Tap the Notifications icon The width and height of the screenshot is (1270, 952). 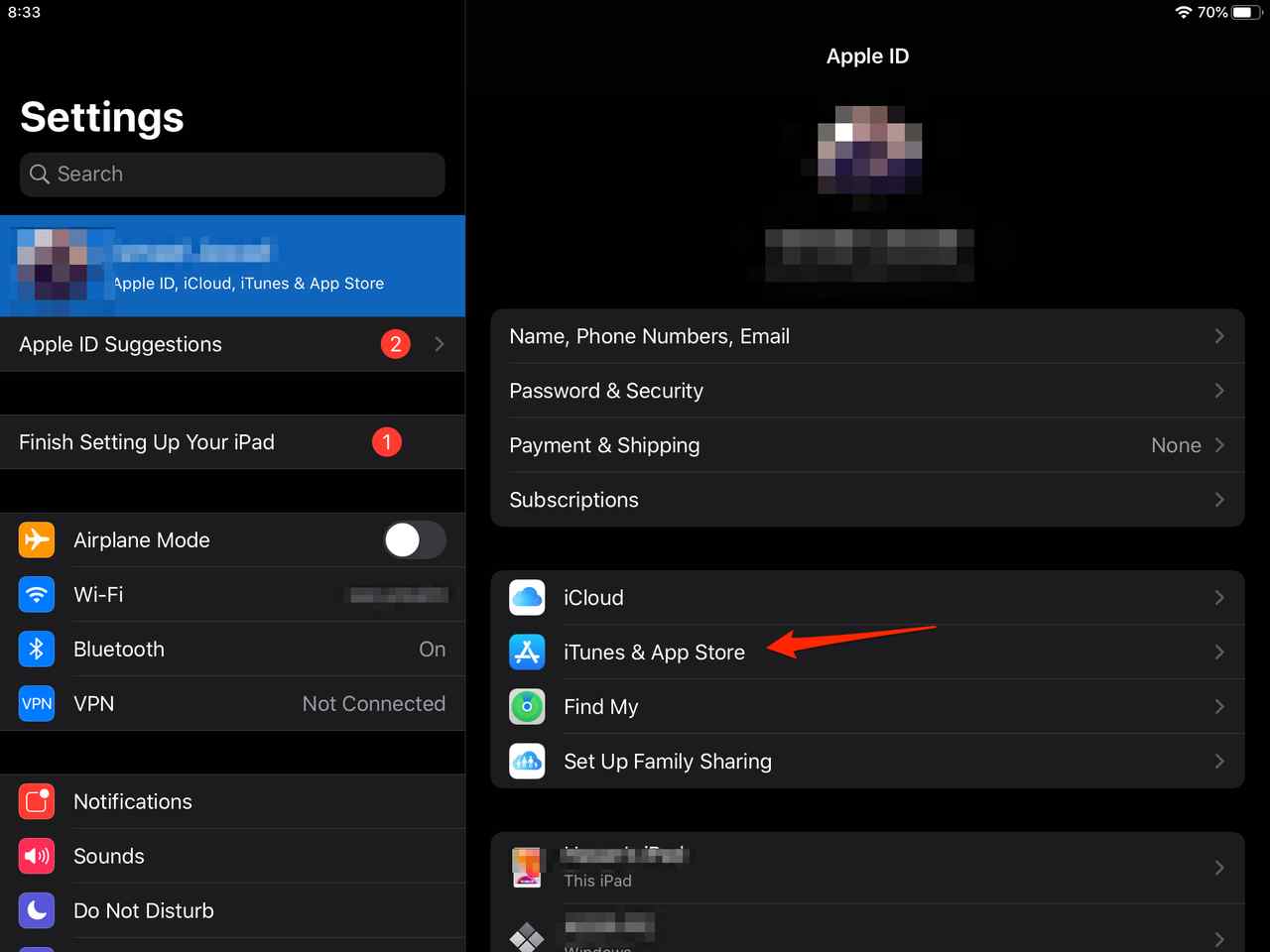(37, 801)
